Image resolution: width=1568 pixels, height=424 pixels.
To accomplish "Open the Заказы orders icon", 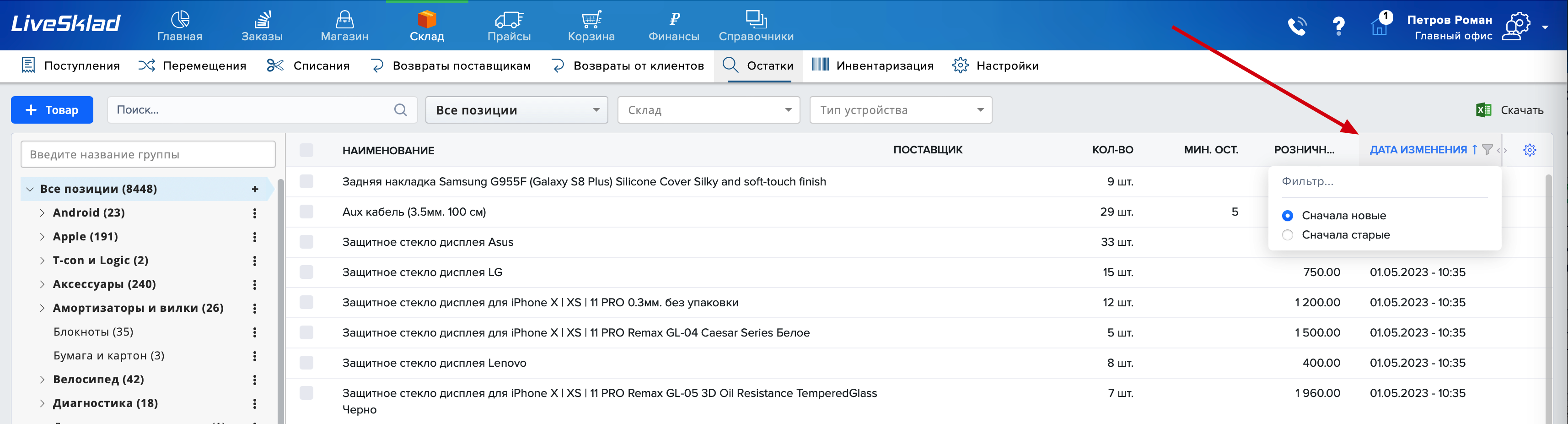I will tap(262, 20).
